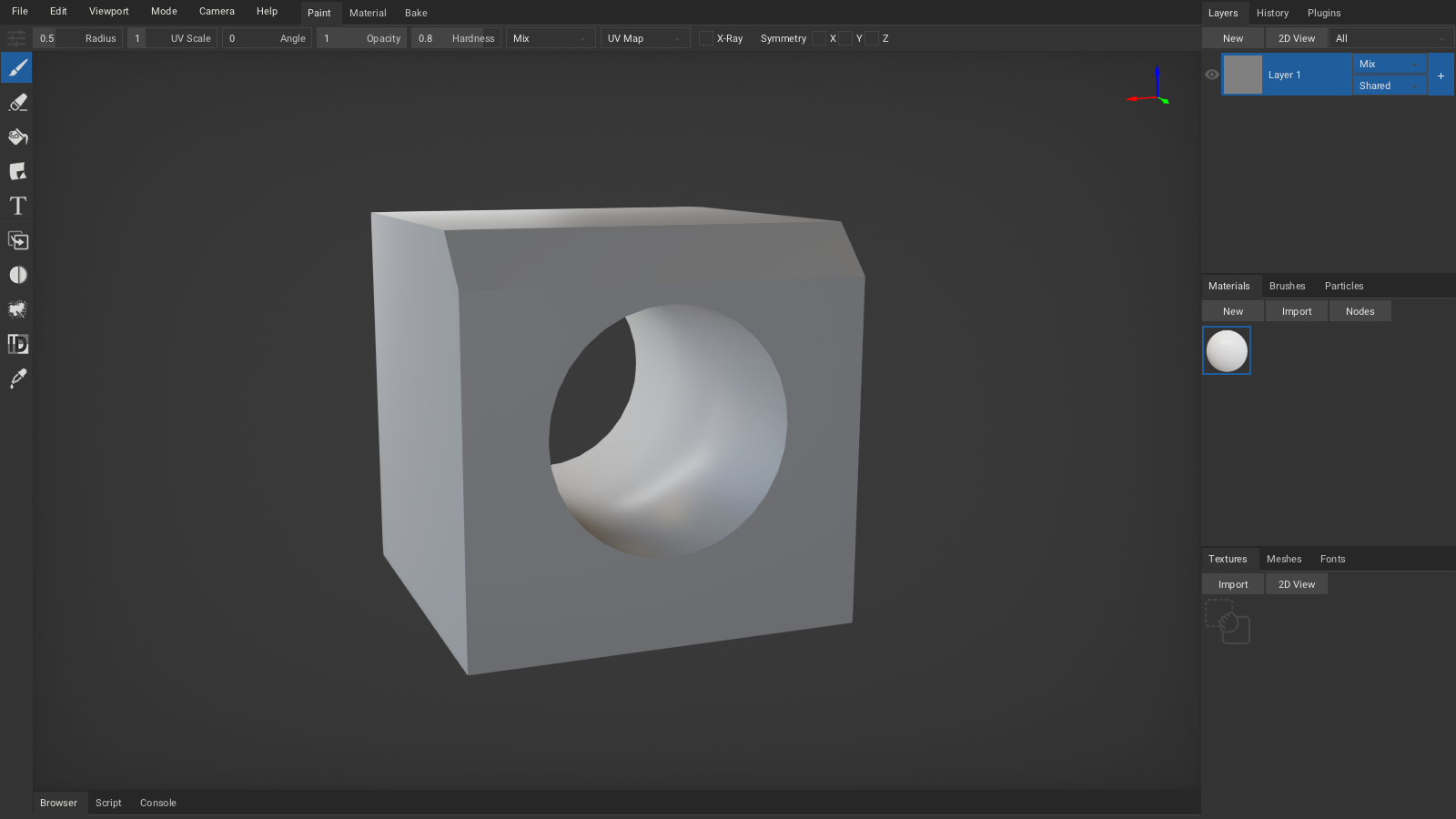This screenshot has height=819, width=1456.
Task: Switch to the Bake tab
Action: (x=416, y=13)
